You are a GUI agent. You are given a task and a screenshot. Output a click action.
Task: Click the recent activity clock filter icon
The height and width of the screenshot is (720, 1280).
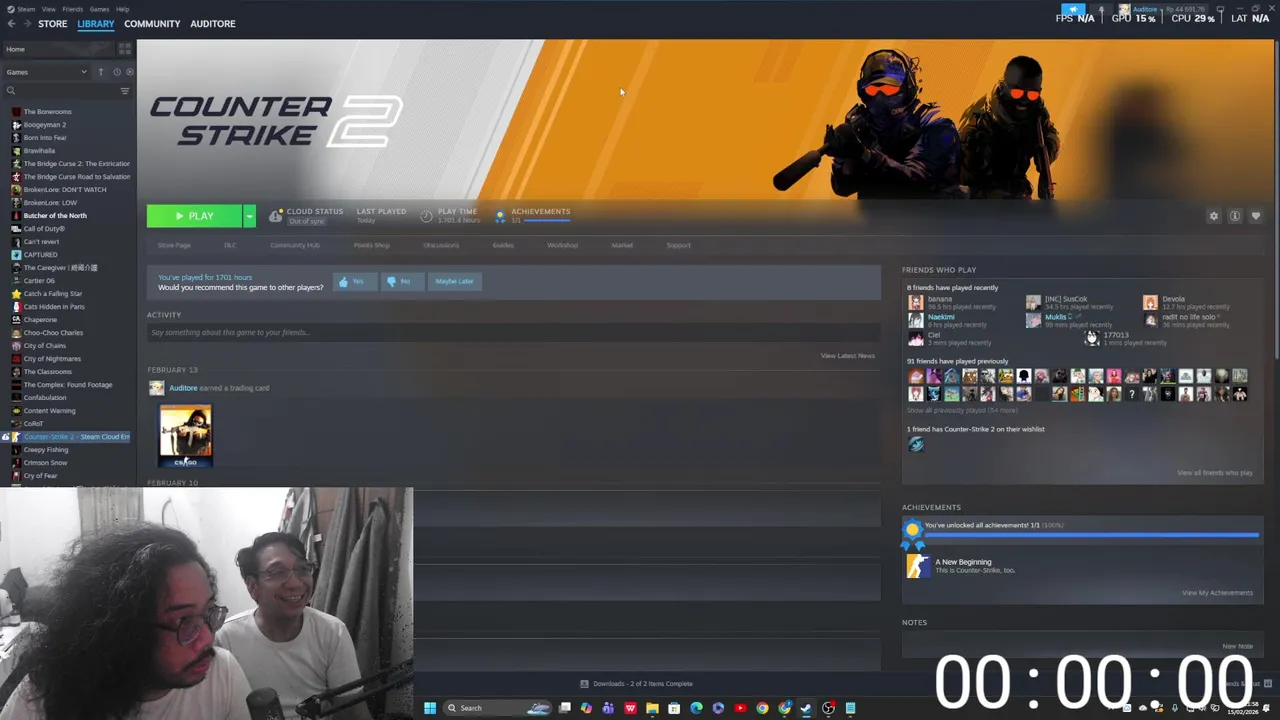pos(116,72)
